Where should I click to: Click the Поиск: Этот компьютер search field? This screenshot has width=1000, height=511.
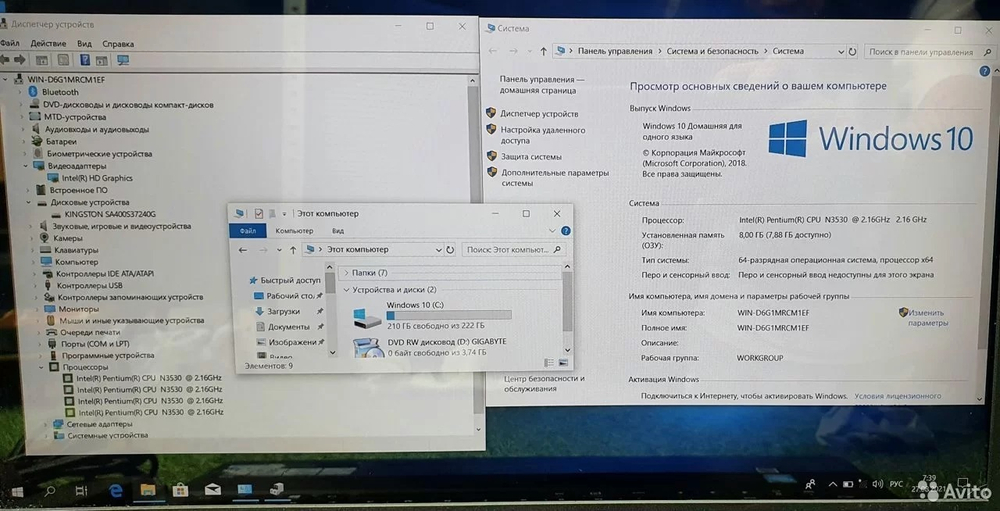[x=514, y=250]
